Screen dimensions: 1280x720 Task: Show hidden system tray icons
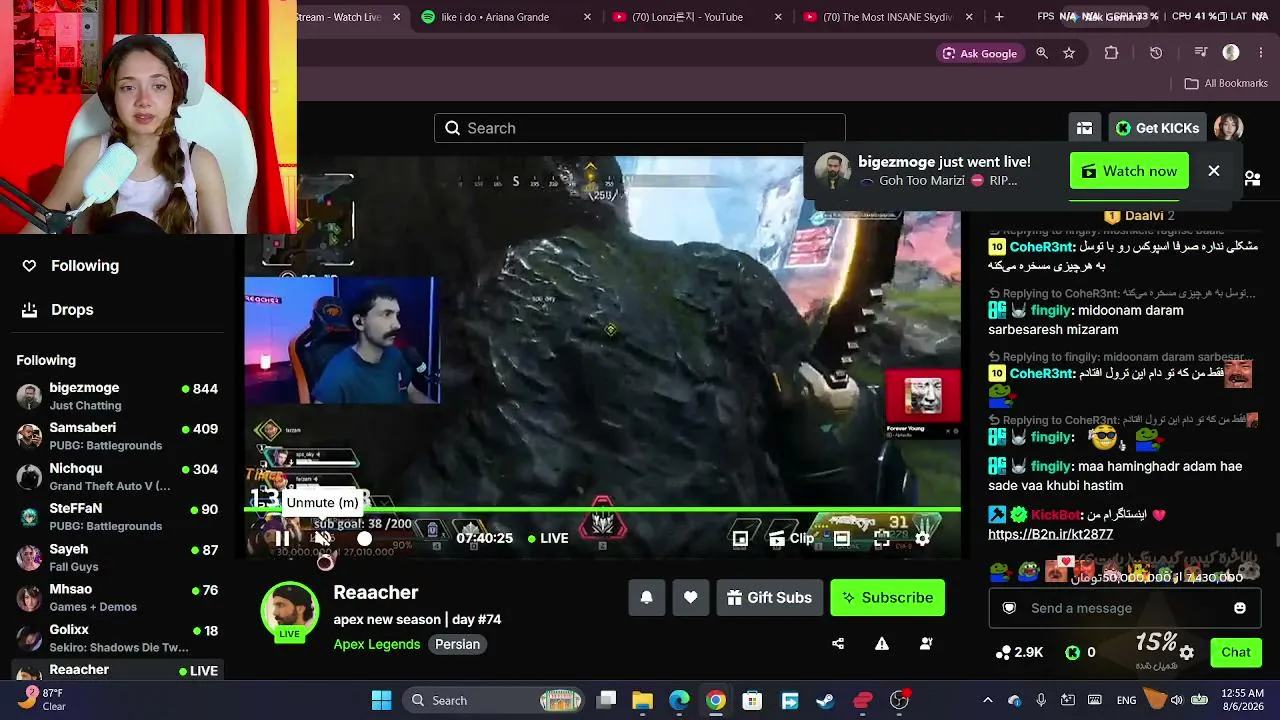tap(988, 700)
